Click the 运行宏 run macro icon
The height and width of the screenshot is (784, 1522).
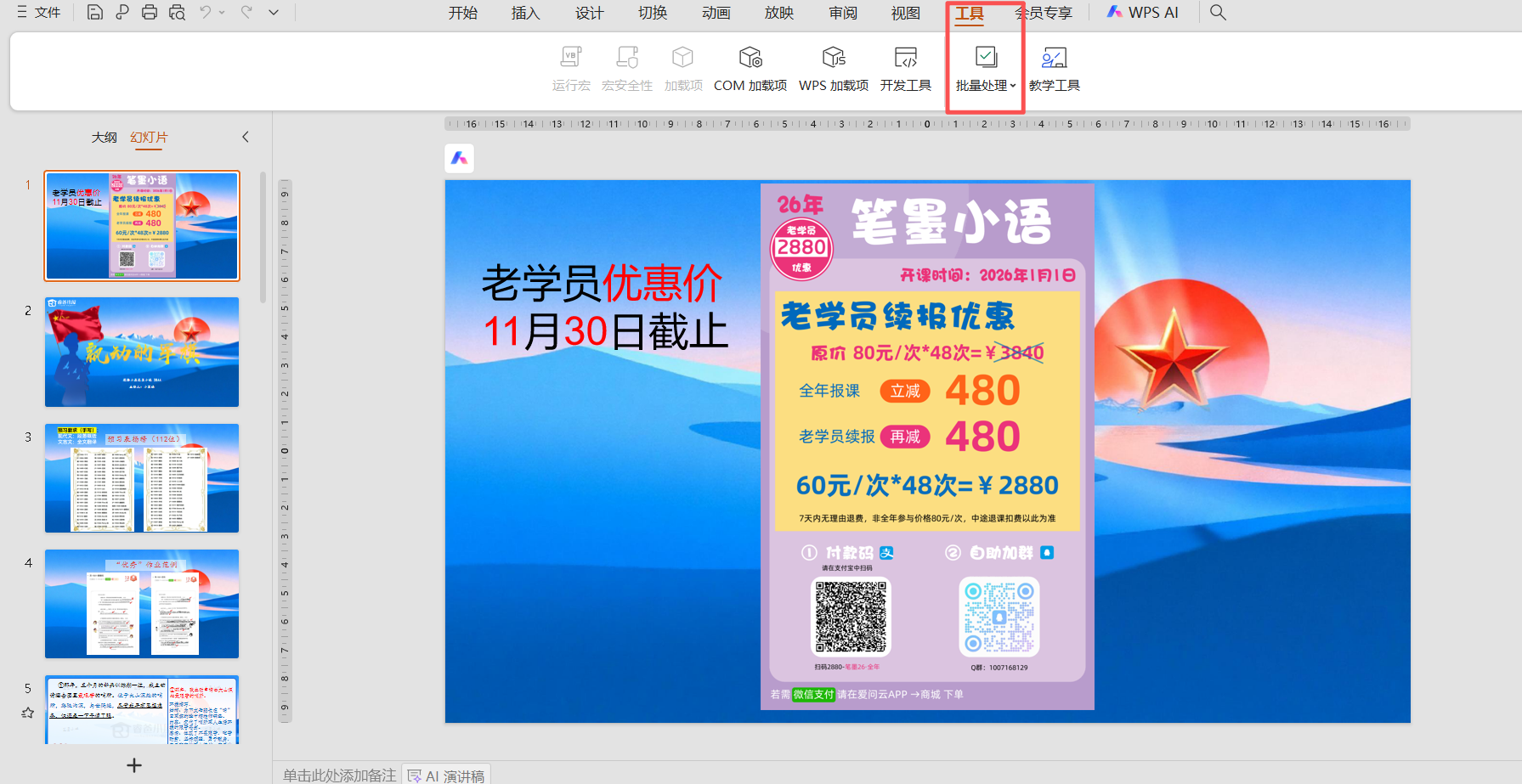coord(571,69)
